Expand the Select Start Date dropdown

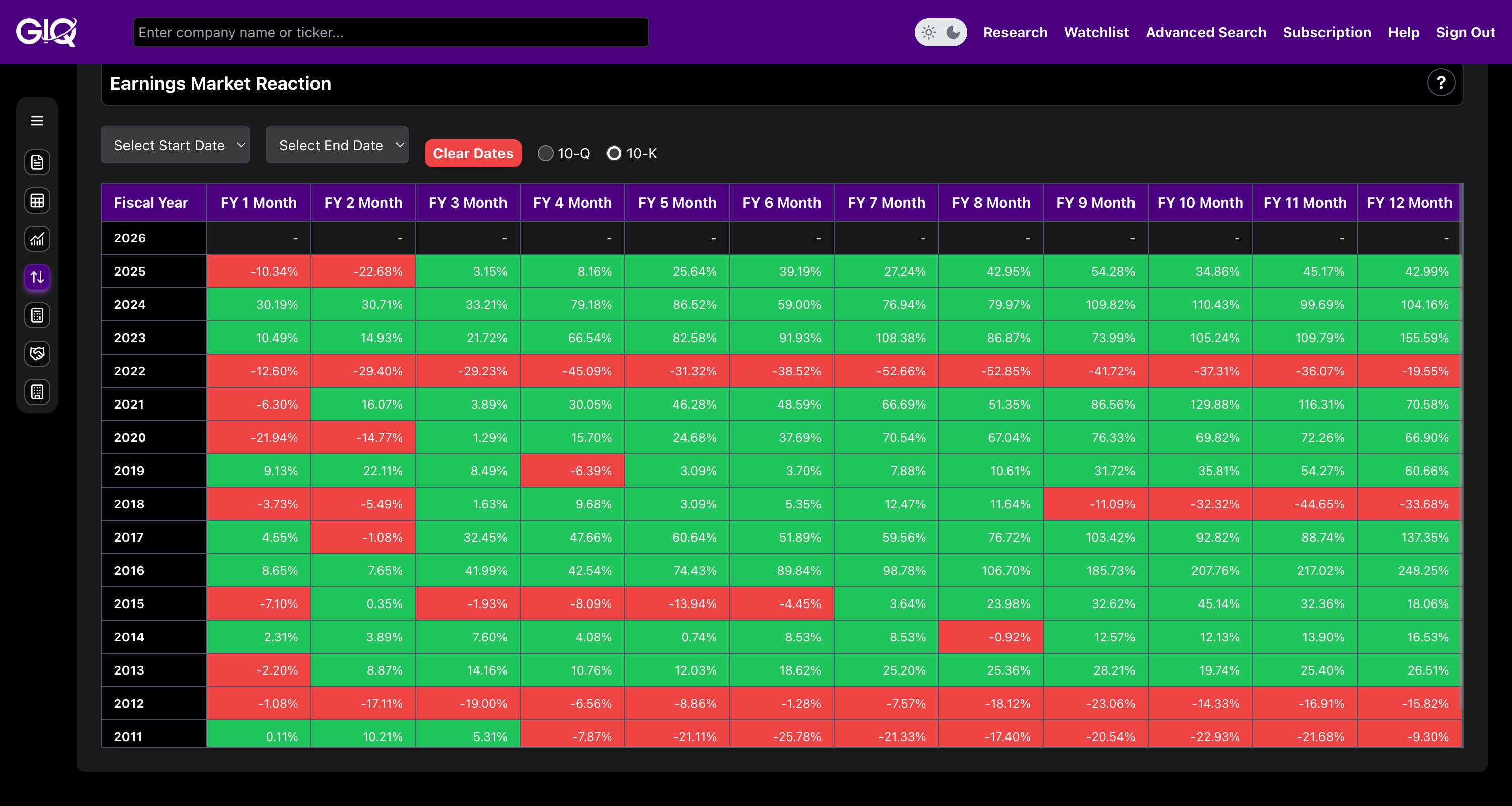pos(175,145)
